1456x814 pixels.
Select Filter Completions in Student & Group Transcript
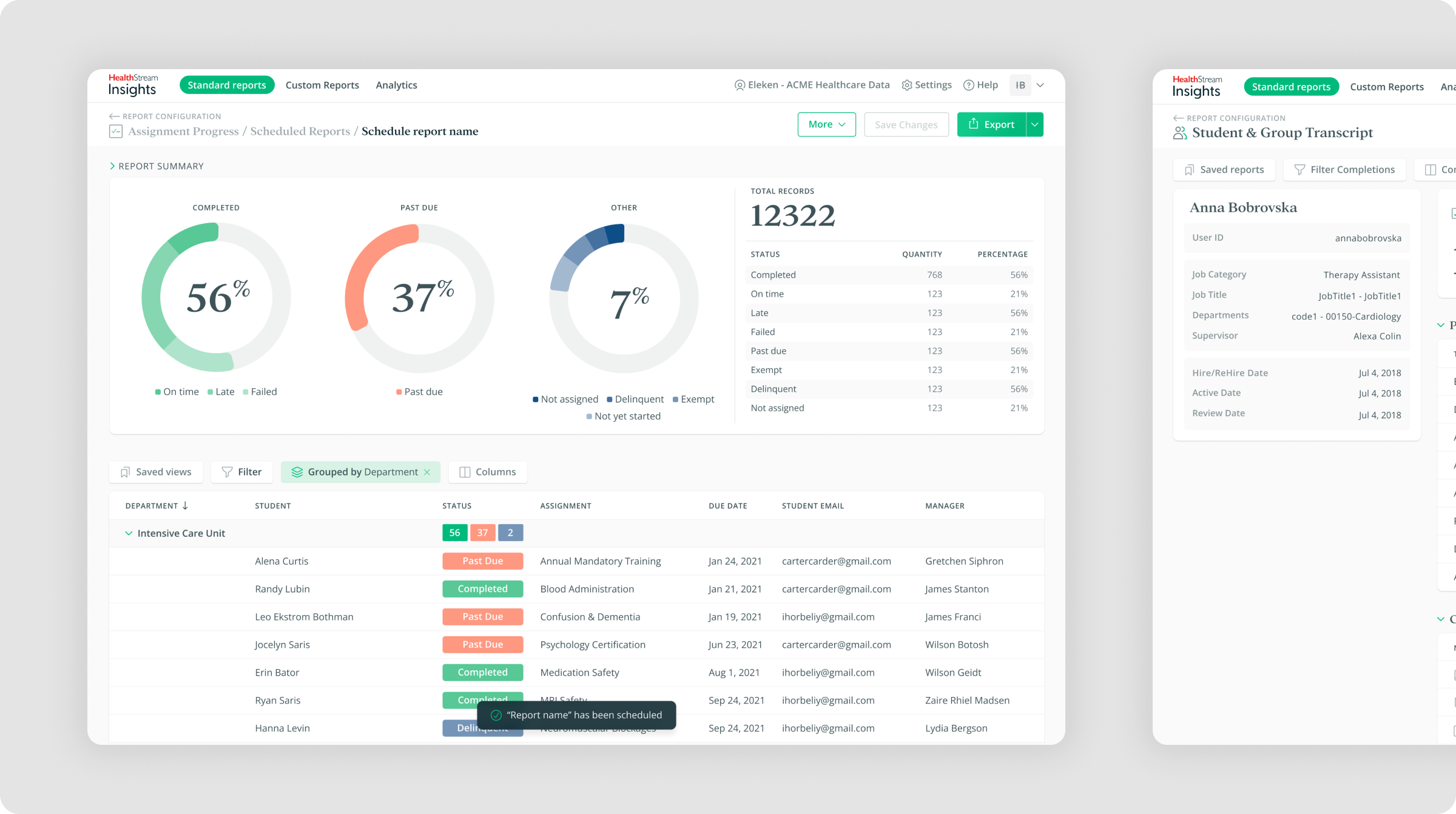[x=1344, y=169]
